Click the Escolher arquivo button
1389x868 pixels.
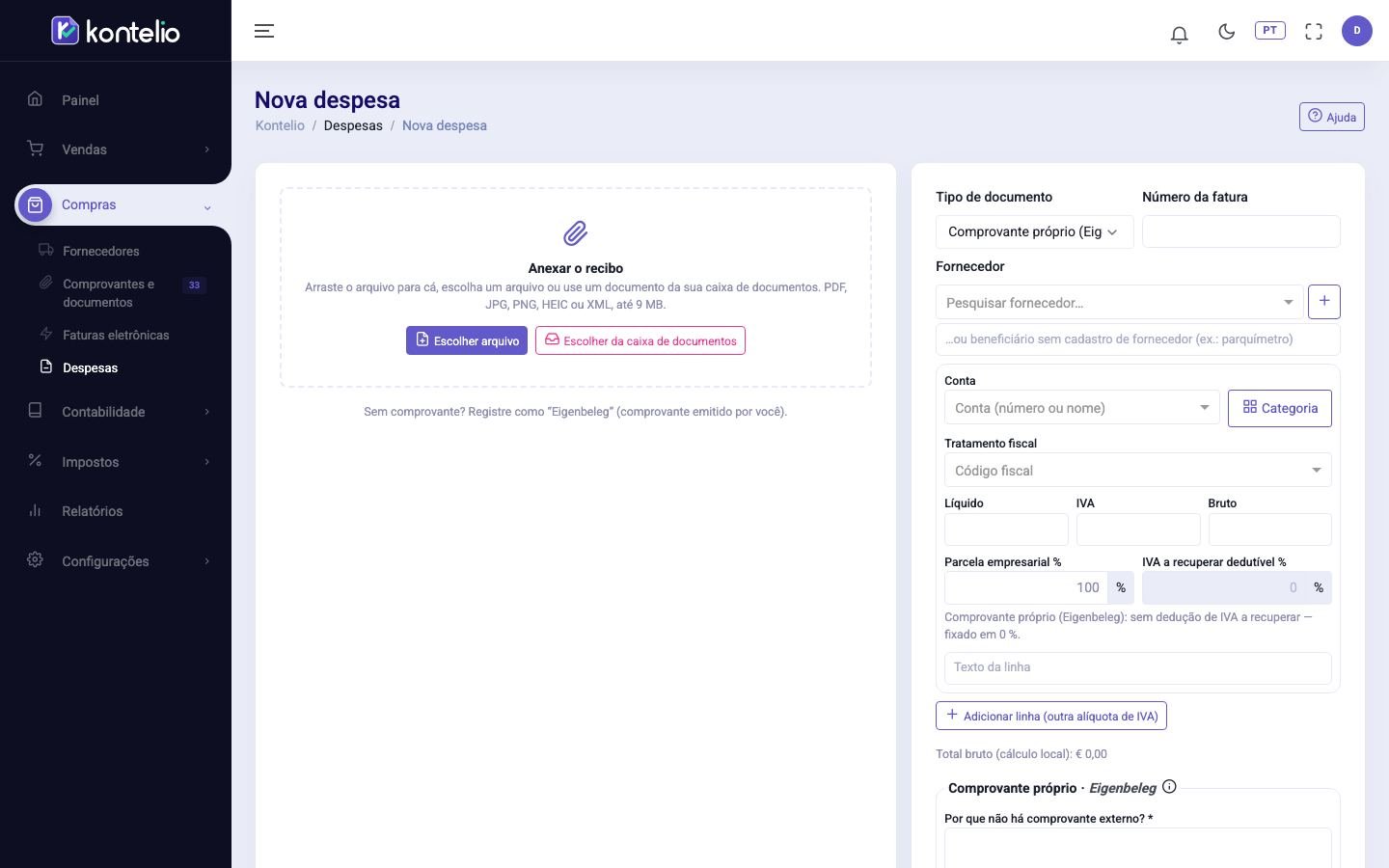click(x=467, y=340)
